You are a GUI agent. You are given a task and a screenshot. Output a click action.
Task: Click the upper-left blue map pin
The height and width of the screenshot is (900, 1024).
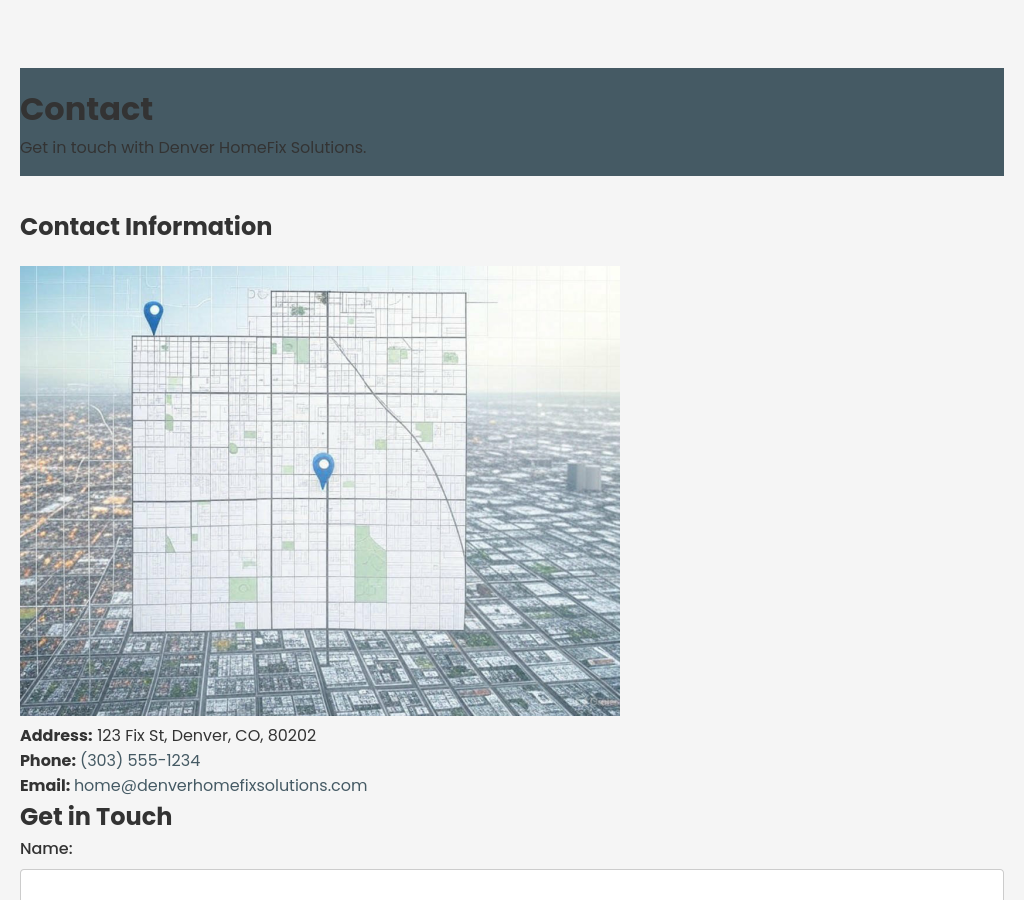click(x=153, y=316)
